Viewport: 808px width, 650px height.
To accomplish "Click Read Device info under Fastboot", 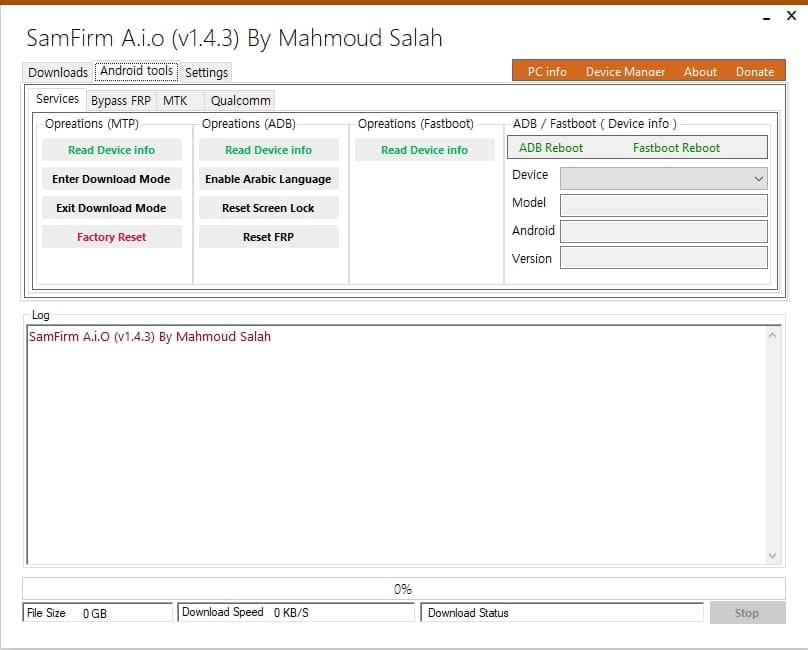I will (425, 150).
